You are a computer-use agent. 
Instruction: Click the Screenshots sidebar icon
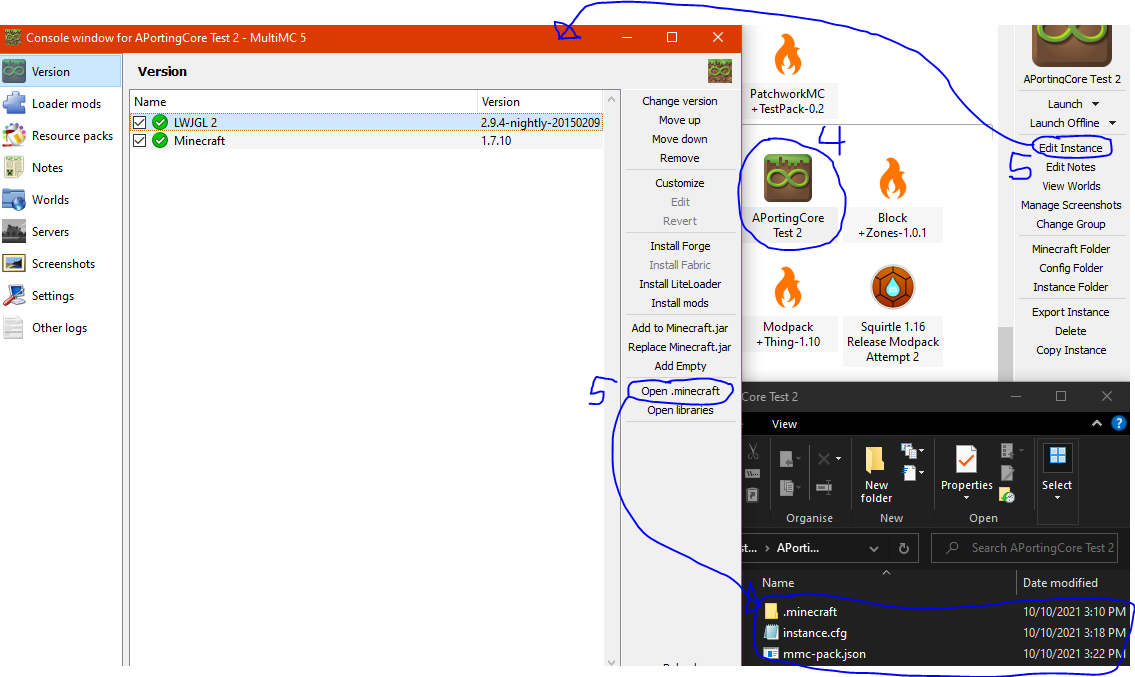14,264
